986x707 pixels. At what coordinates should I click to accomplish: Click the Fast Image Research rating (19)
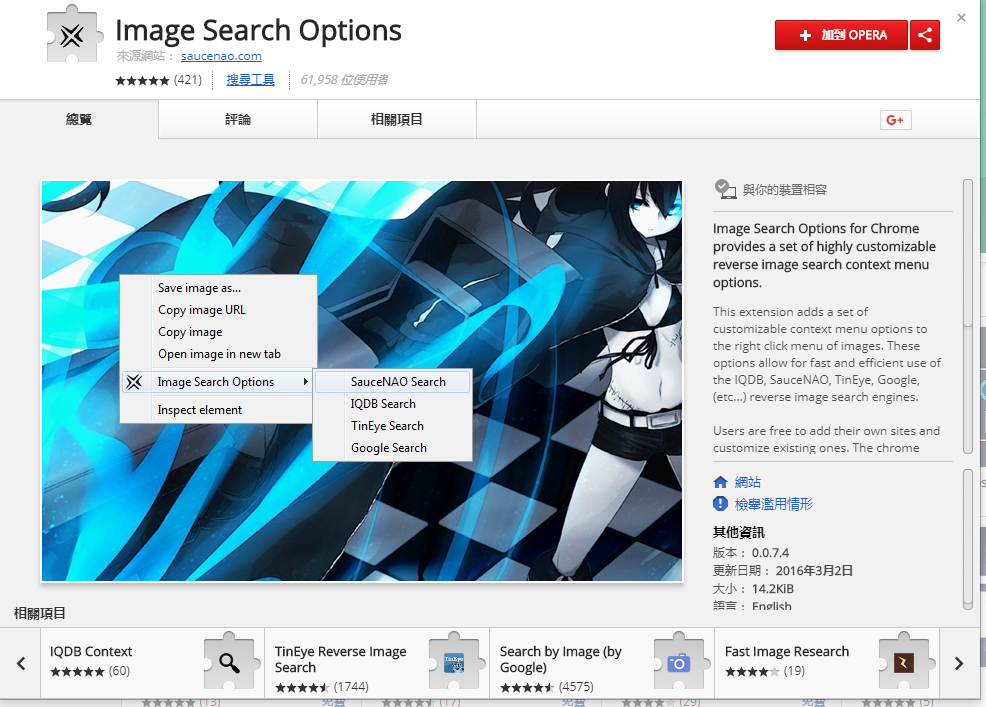click(765, 671)
